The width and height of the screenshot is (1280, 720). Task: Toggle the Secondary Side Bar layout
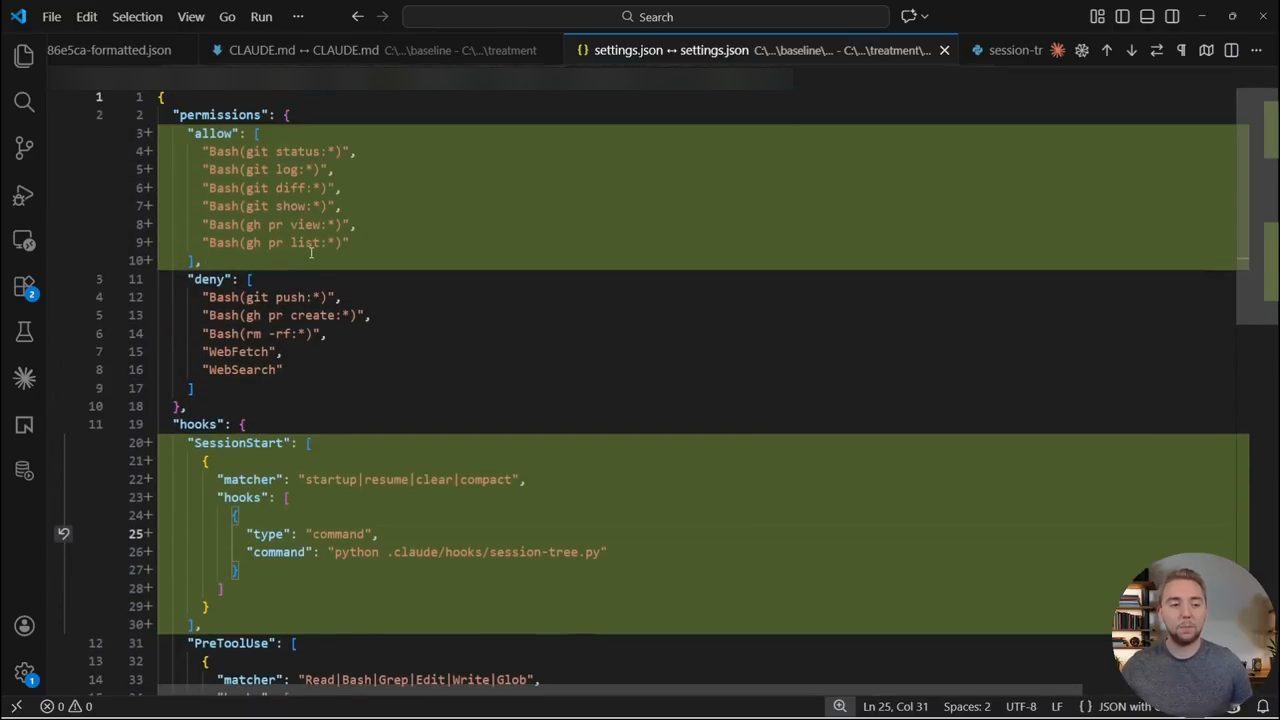[1172, 16]
